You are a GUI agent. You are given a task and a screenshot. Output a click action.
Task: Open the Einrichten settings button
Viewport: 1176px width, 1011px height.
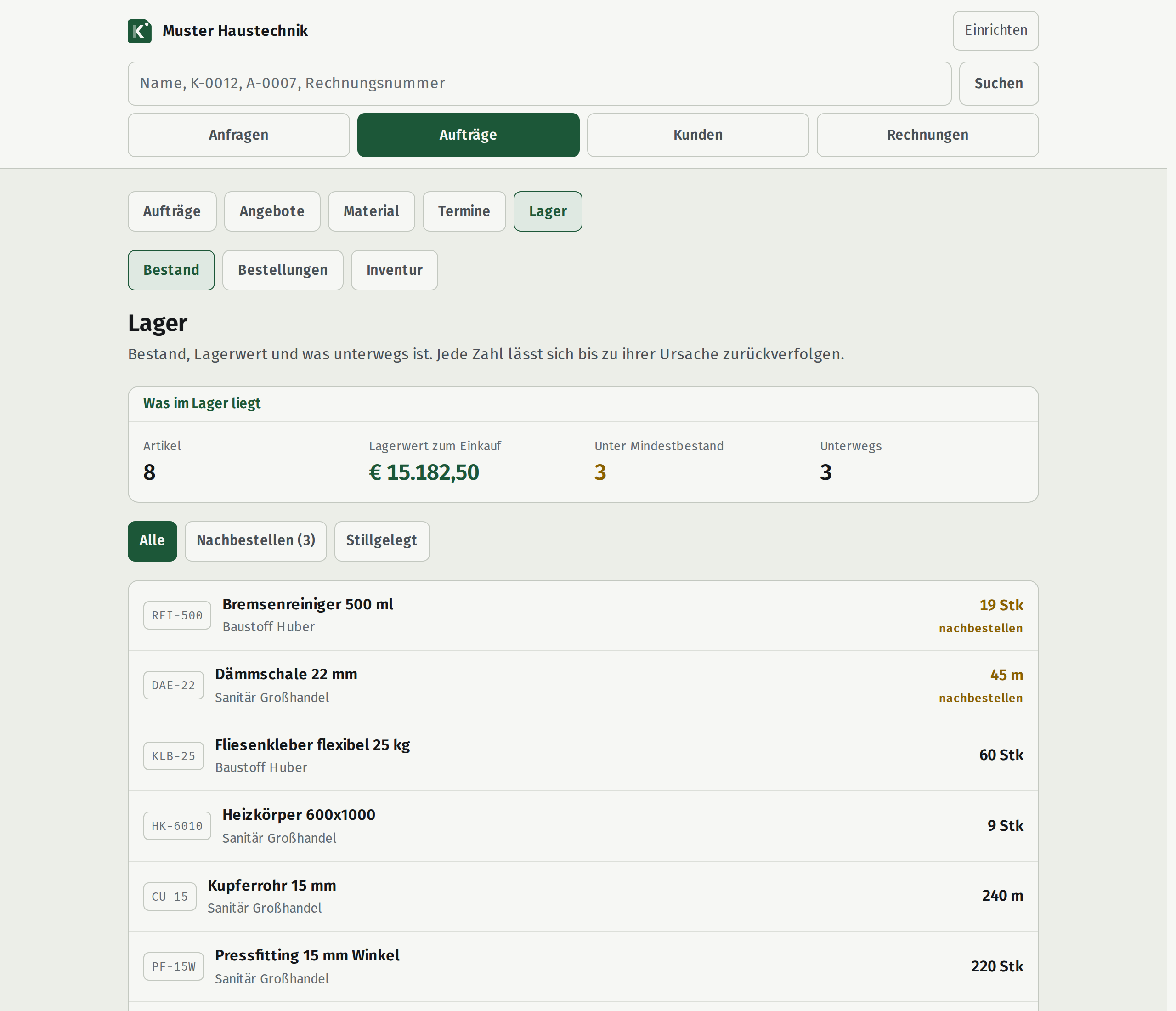pos(995,31)
